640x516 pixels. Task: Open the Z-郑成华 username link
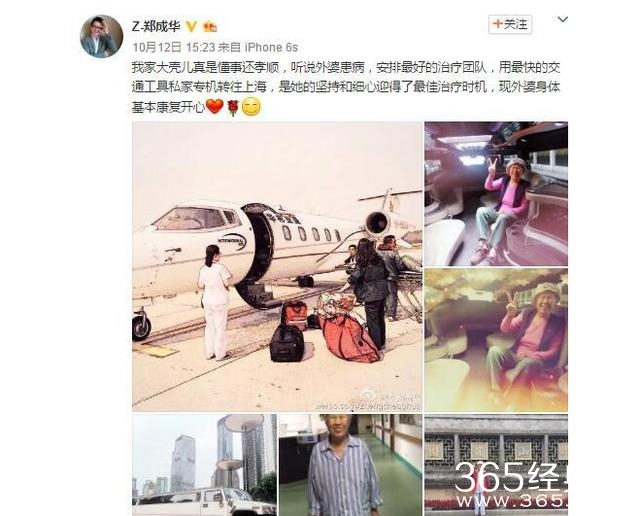pos(156,27)
